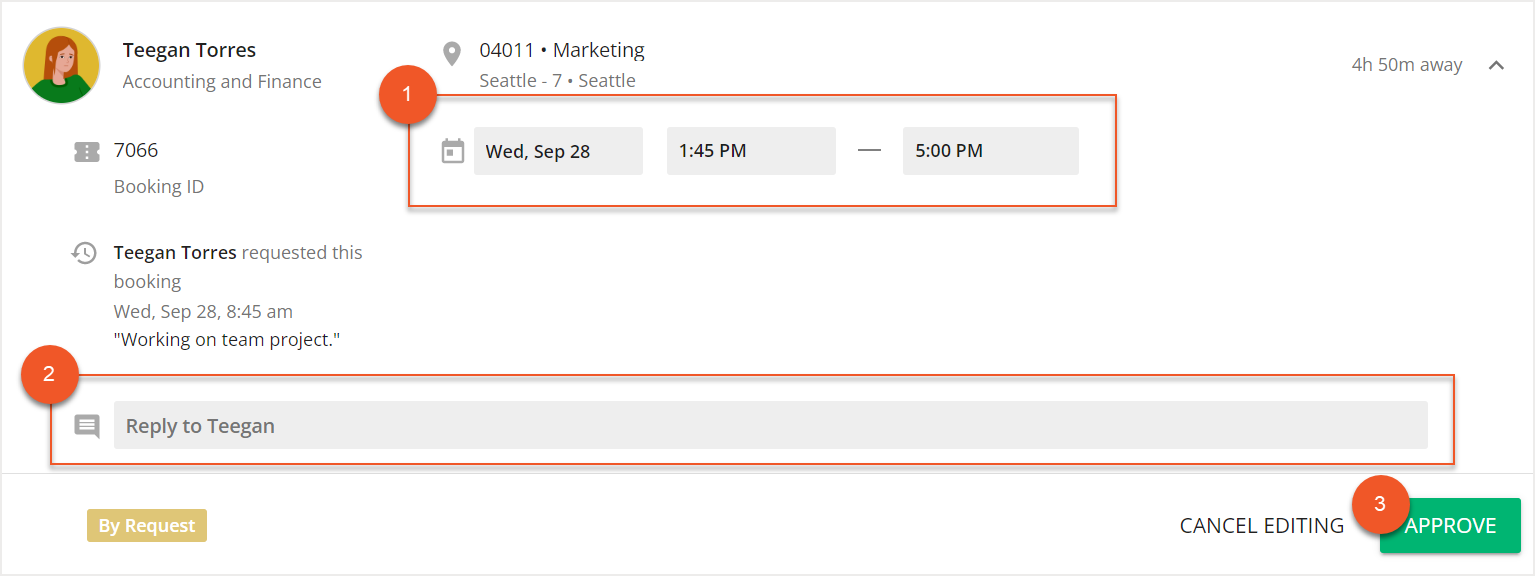This screenshot has height=576, width=1535.
Task: Click the By Request status badge
Action: [146, 525]
